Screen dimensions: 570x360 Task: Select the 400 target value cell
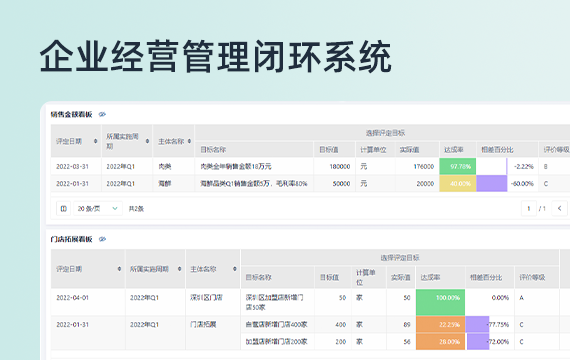pos(333,324)
